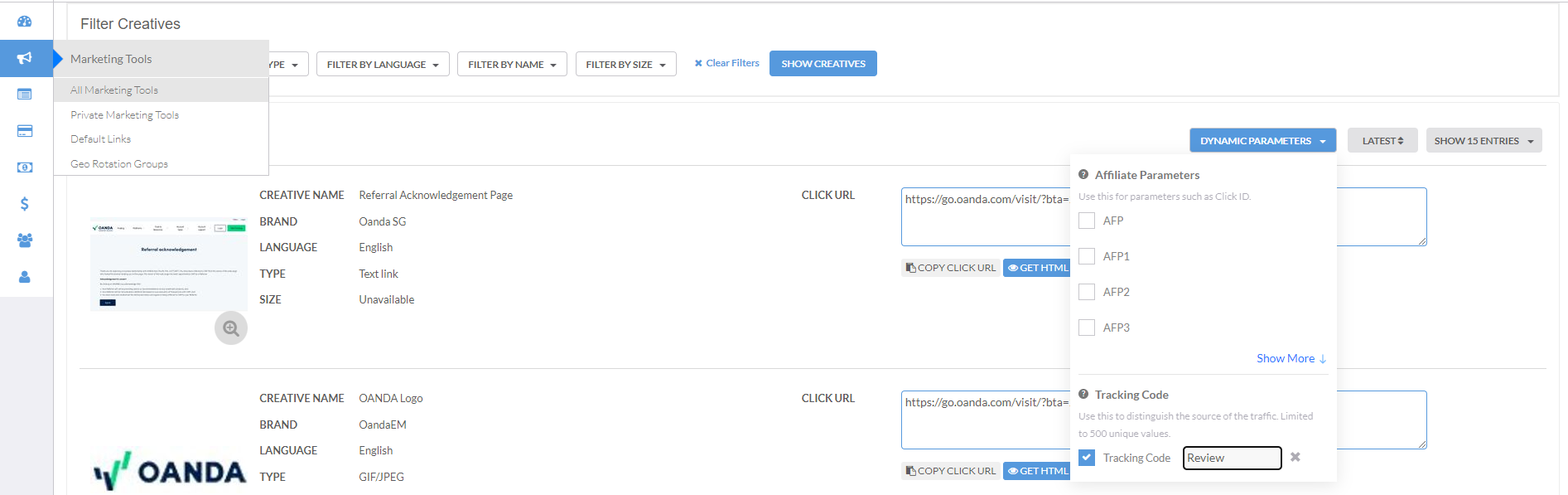The image size is (1568, 495).
Task: Zoom the Referral Acknowledgement creative preview
Action: pyautogui.click(x=231, y=328)
